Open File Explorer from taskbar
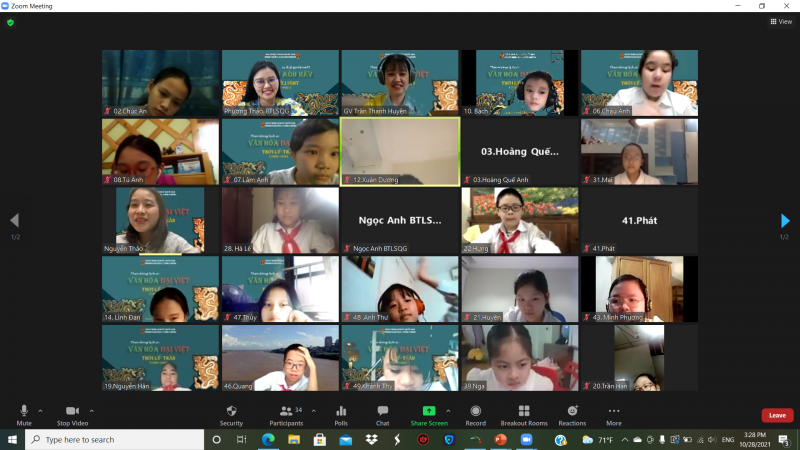800x450 pixels. [294, 439]
